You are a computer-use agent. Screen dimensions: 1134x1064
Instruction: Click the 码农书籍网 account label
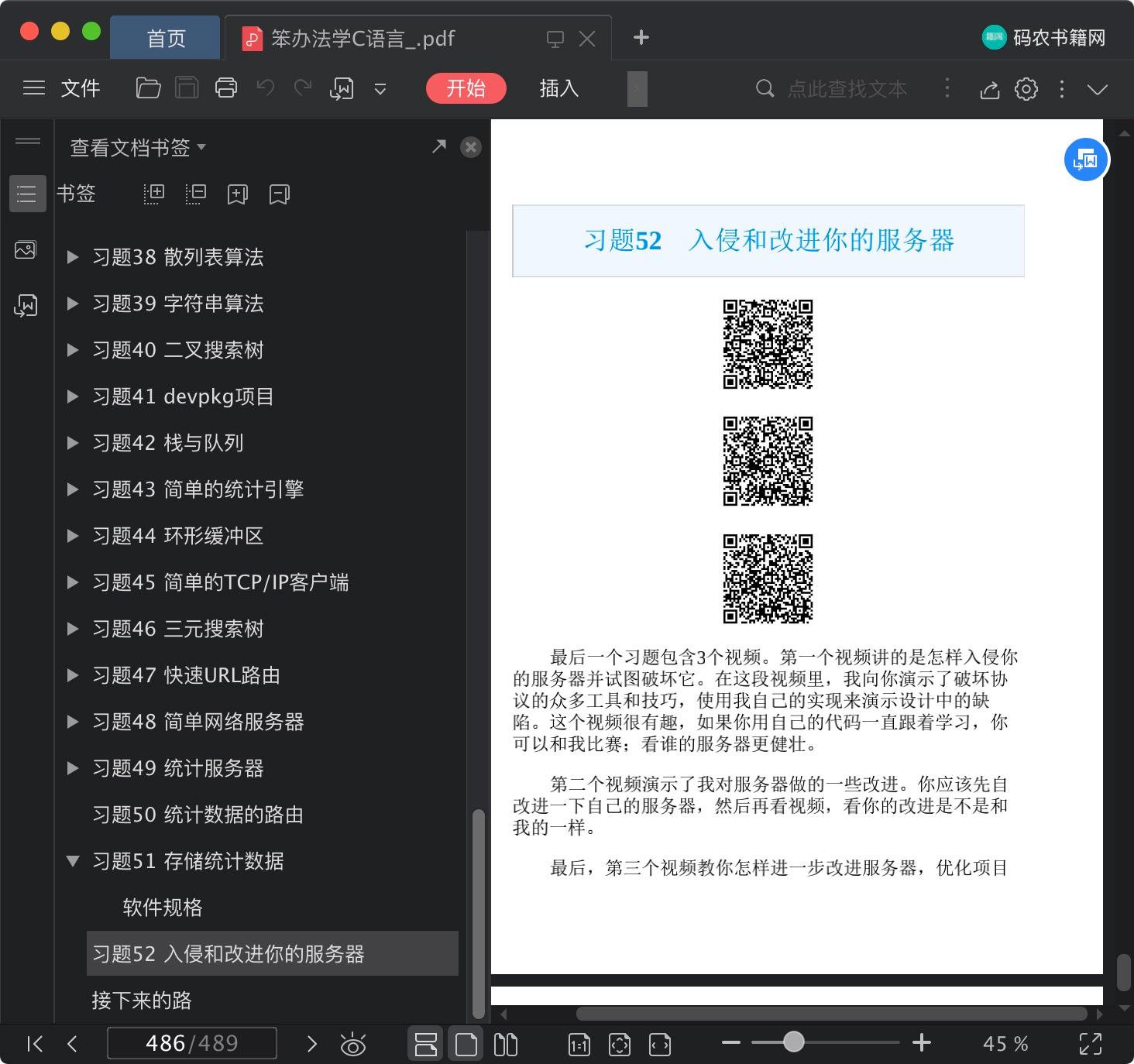click(x=1059, y=37)
